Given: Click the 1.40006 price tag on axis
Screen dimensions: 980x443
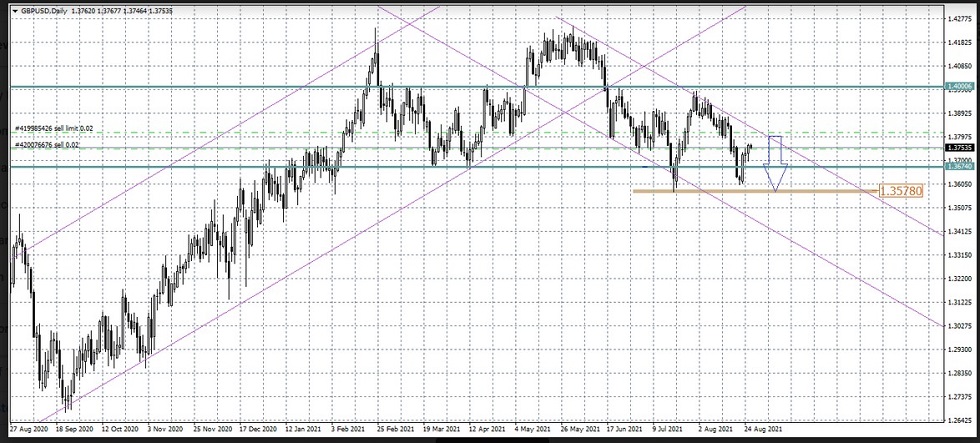Looking at the screenshot, I should pyautogui.click(x=958, y=87).
